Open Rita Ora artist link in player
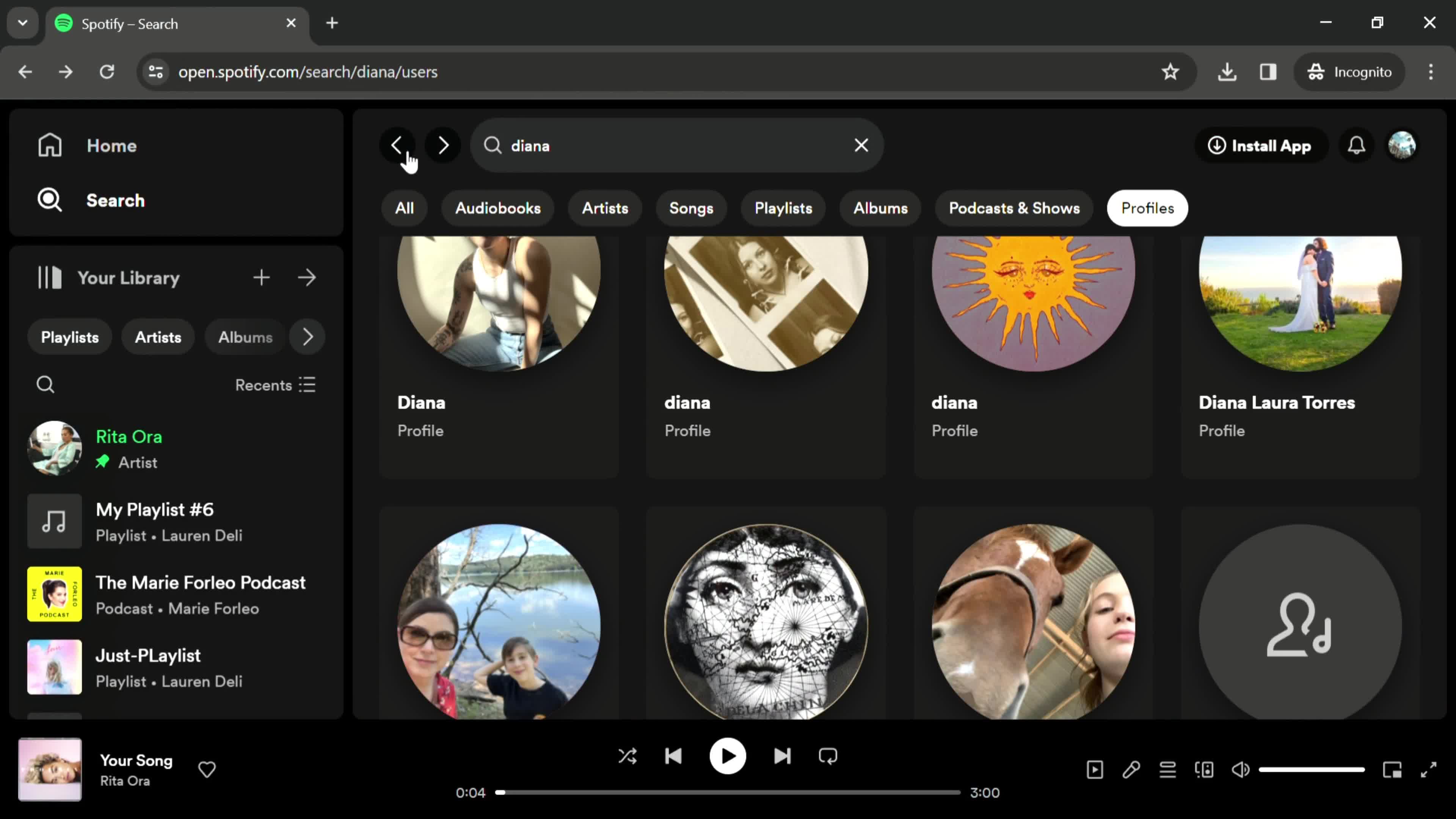 [x=125, y=781]
